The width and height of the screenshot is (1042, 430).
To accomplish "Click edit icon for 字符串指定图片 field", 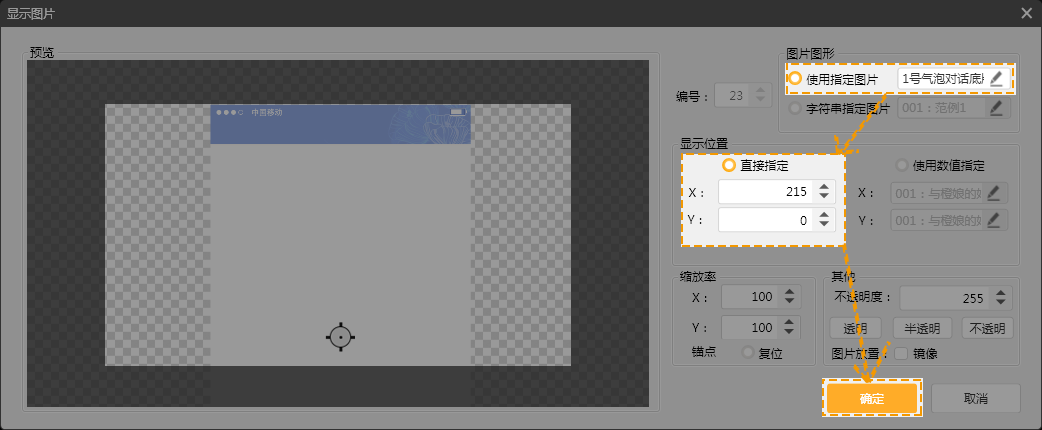I will click(x=996, y=108).
